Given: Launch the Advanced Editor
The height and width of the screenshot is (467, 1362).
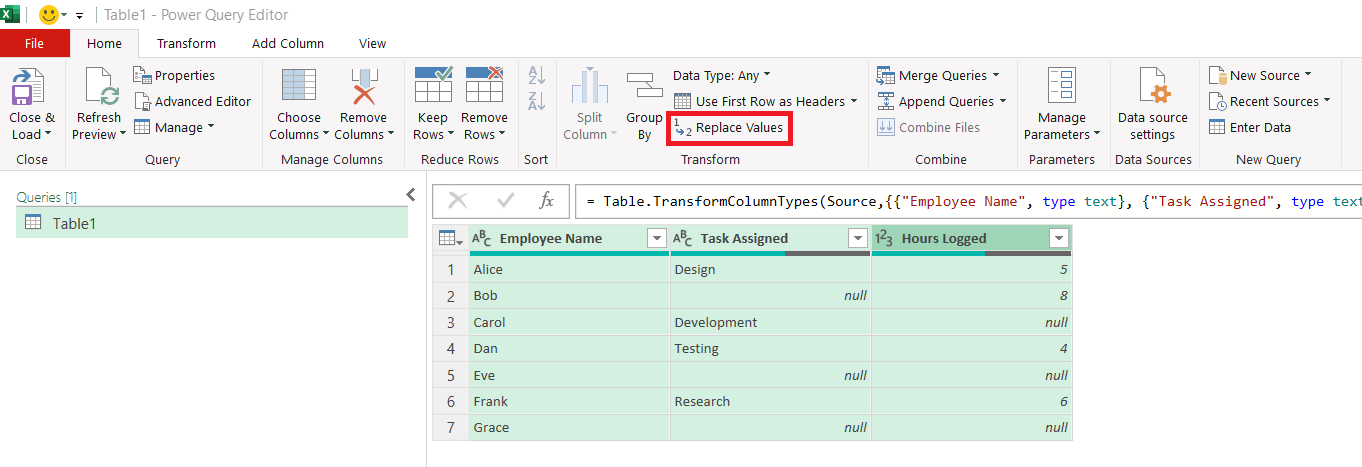Looking at the screenshot, I should pos(192,102).
